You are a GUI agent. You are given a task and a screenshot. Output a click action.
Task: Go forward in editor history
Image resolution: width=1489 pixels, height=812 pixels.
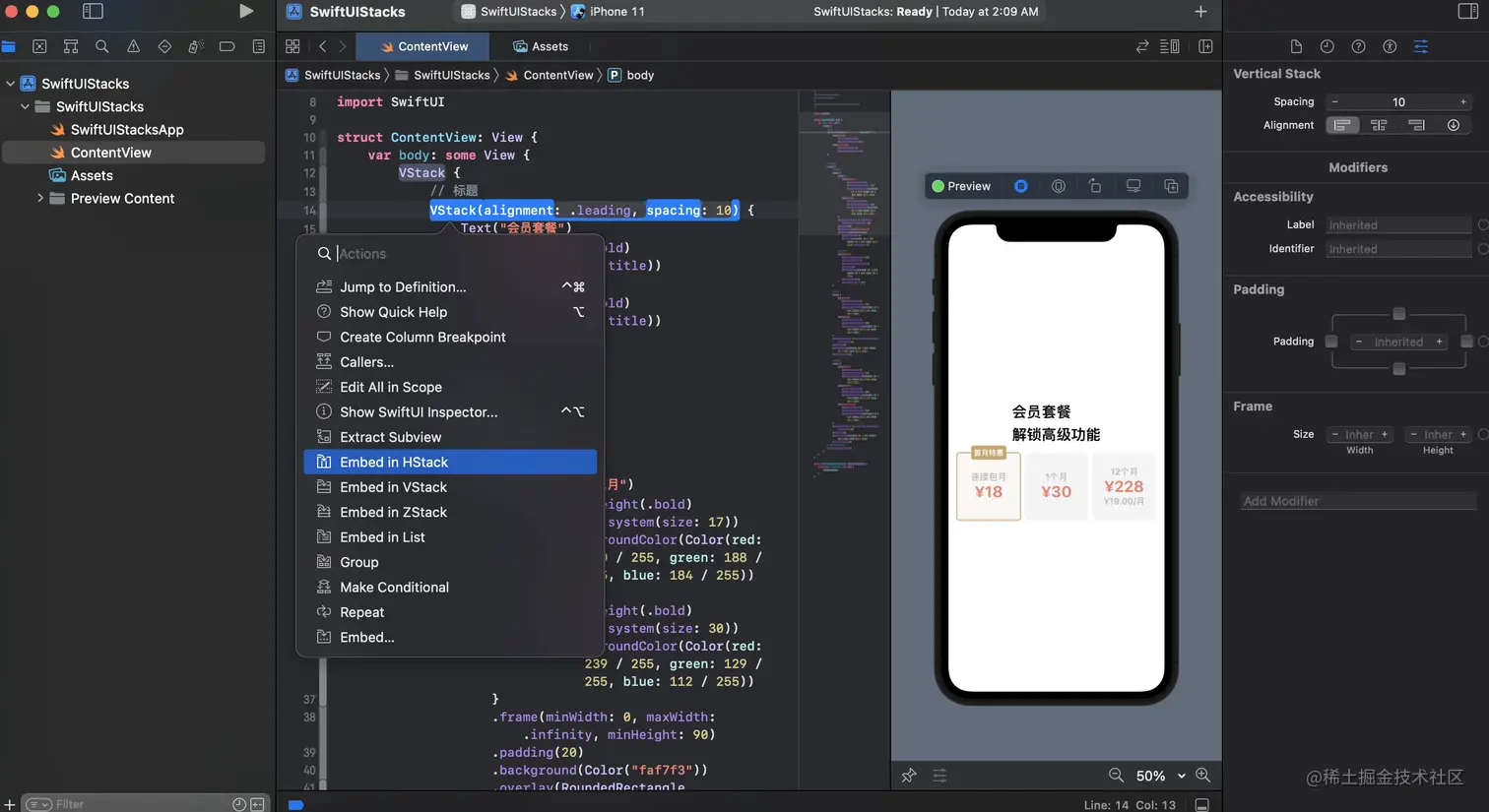(x=343, y=46)
